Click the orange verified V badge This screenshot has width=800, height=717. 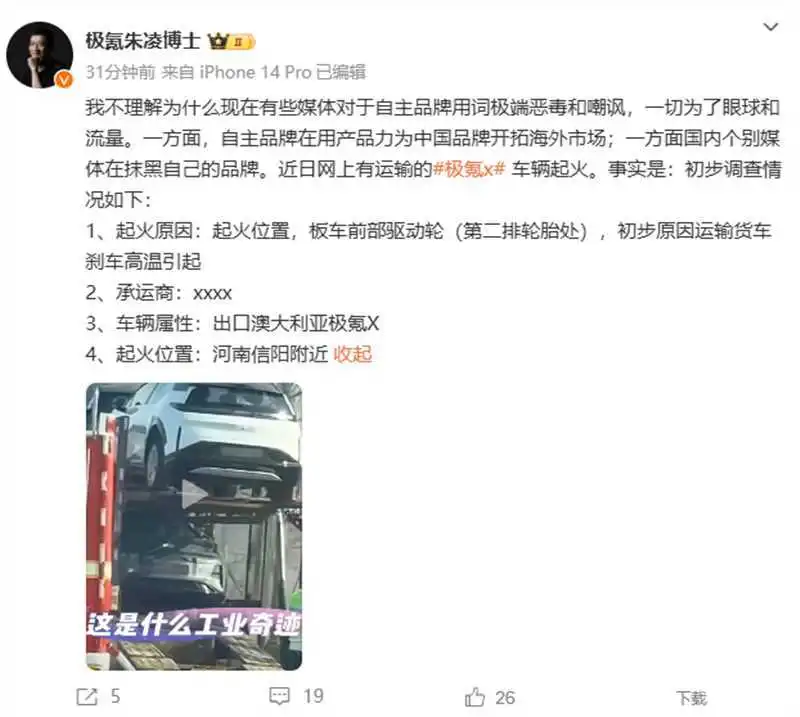pyautogui.click(x=64, y=79)
